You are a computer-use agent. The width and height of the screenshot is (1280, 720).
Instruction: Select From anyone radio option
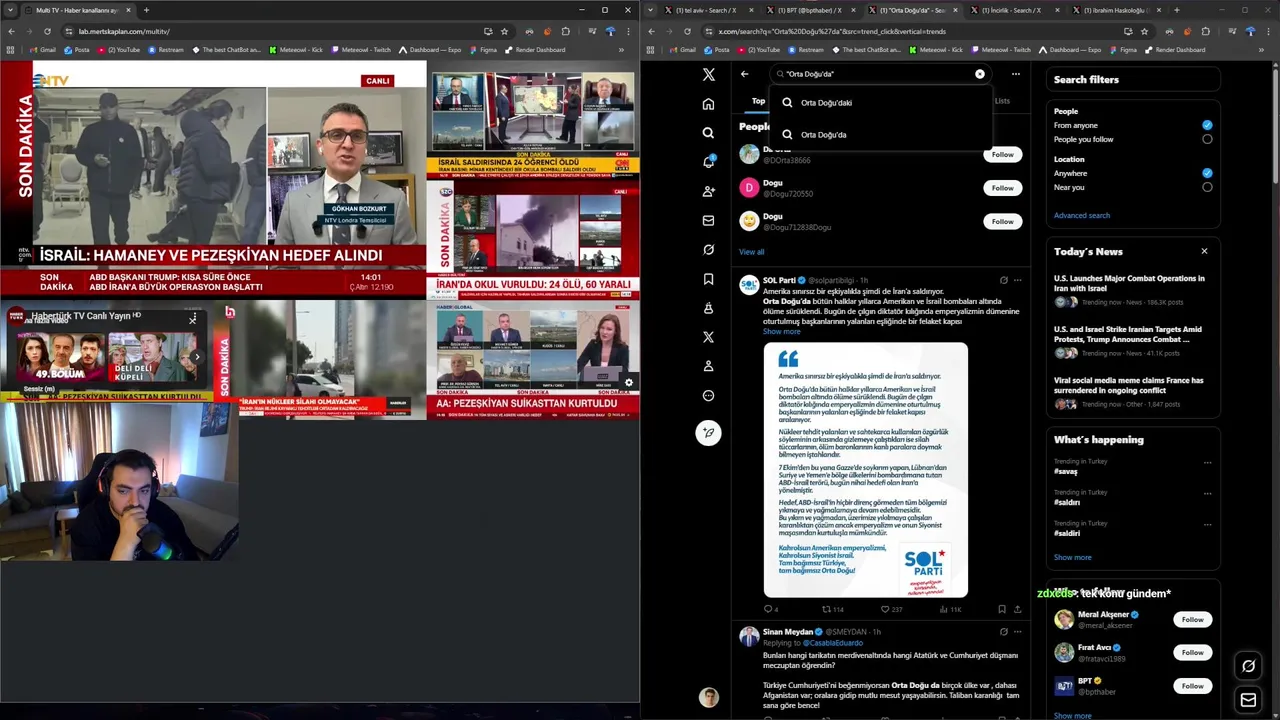(x=1207, y=125)
